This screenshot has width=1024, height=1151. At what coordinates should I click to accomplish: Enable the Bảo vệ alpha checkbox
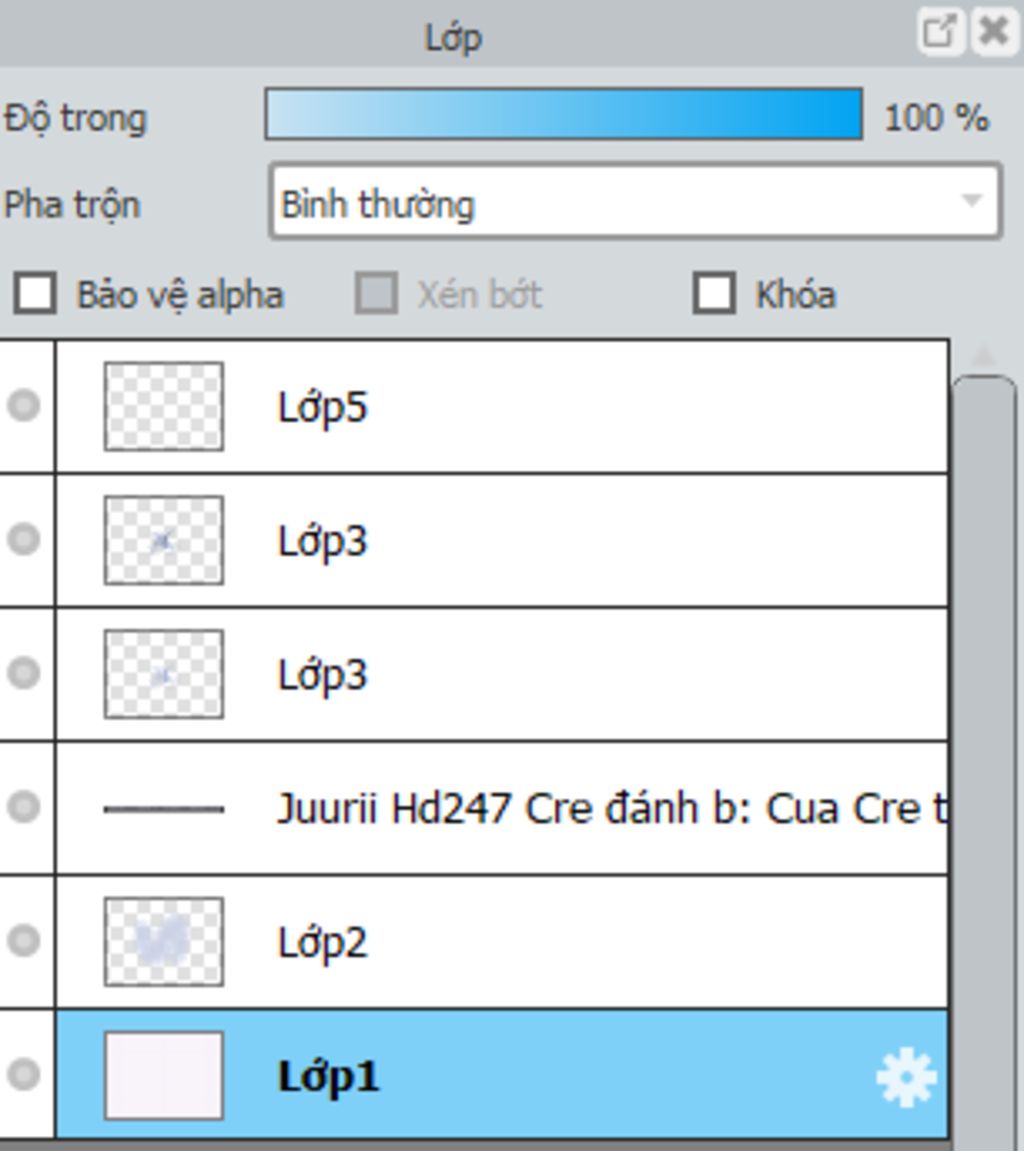click(36, 294)
